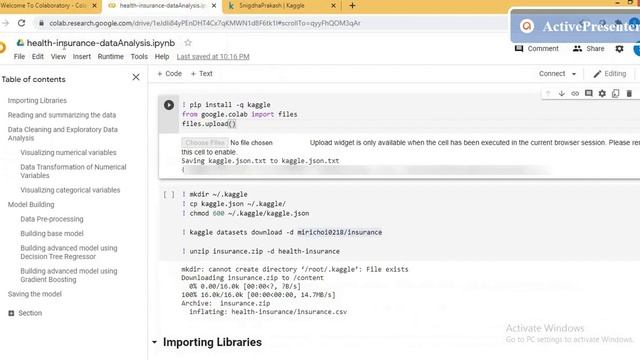Go to Reading and summarizing the data

tap(62, 115)
